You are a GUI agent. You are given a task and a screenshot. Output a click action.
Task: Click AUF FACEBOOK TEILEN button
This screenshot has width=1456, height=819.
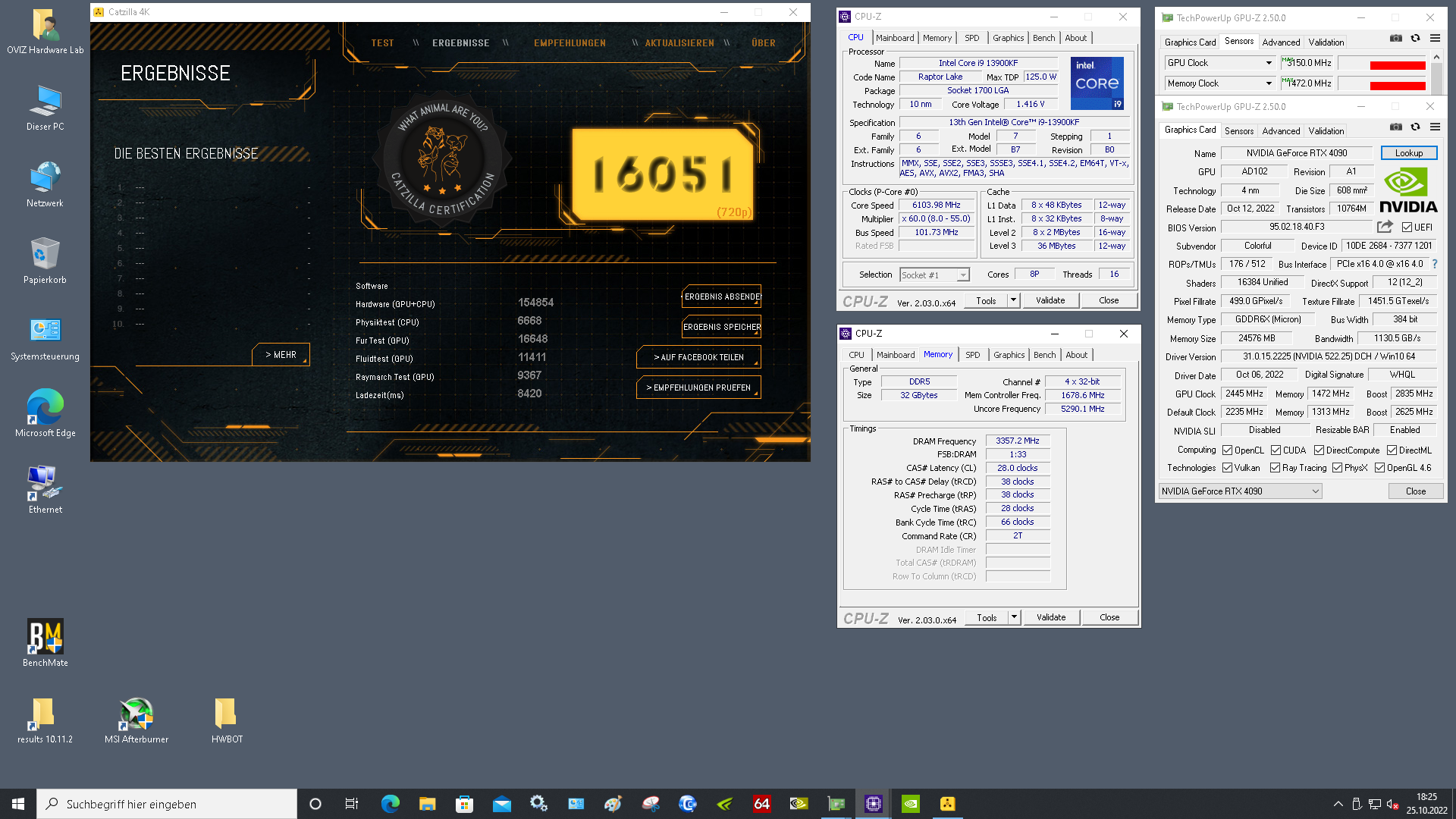[x=698, y=357]
